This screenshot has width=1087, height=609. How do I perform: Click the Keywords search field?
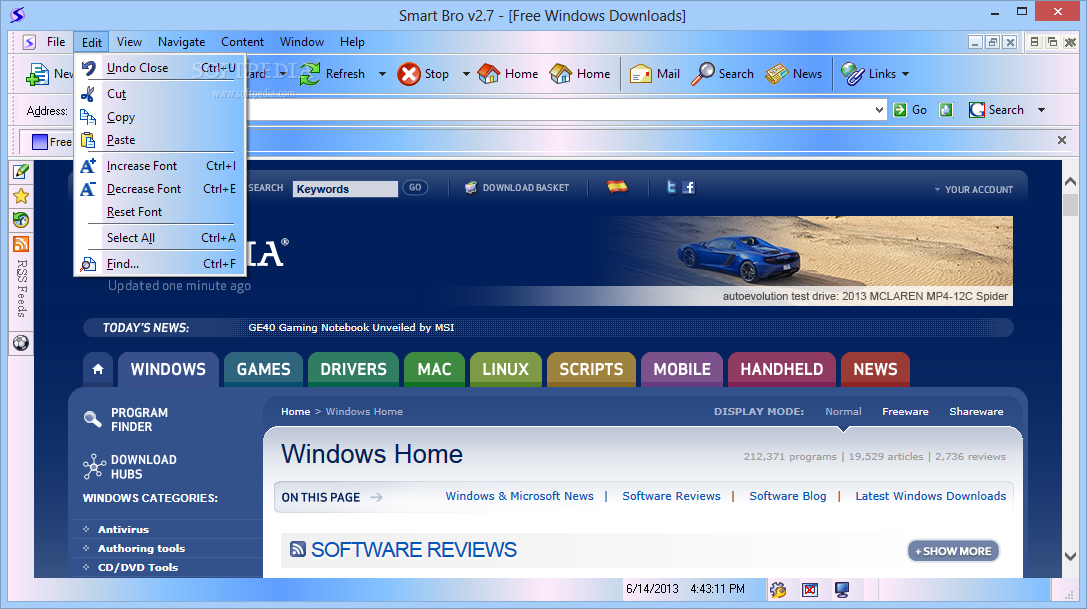[346, 189]
